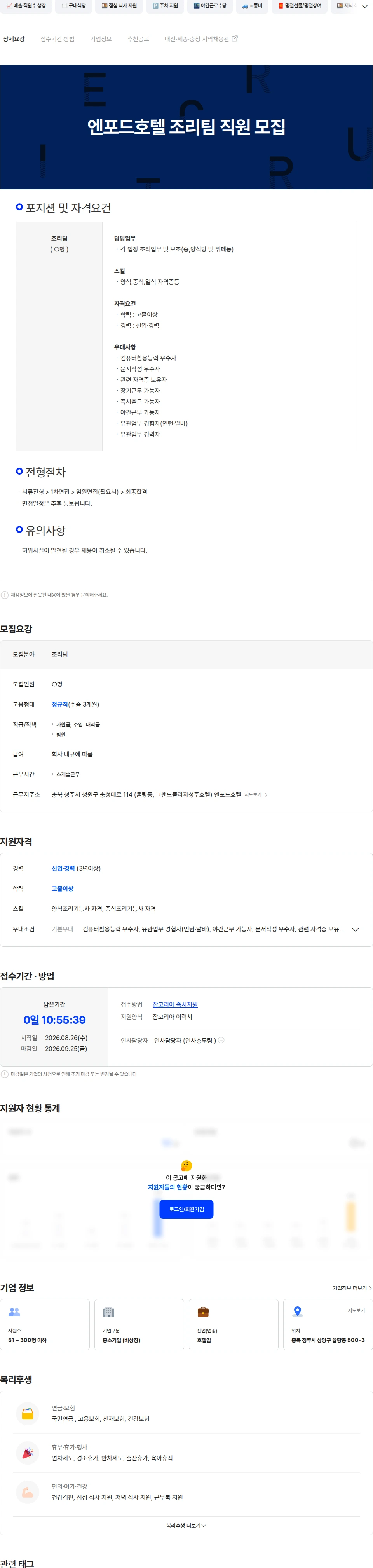Click the 포지션 및 자격요건 heading bullet
Viewport: 373px width, 1568px height.
19,207
